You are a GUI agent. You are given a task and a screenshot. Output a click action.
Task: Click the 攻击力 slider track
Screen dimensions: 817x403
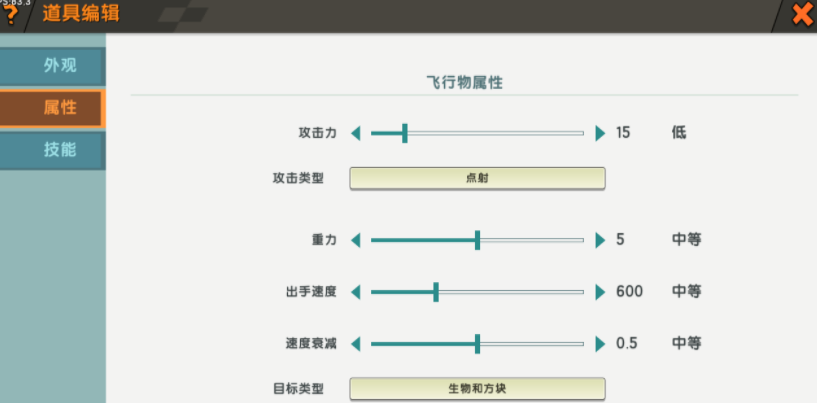[x=477, y=133]
